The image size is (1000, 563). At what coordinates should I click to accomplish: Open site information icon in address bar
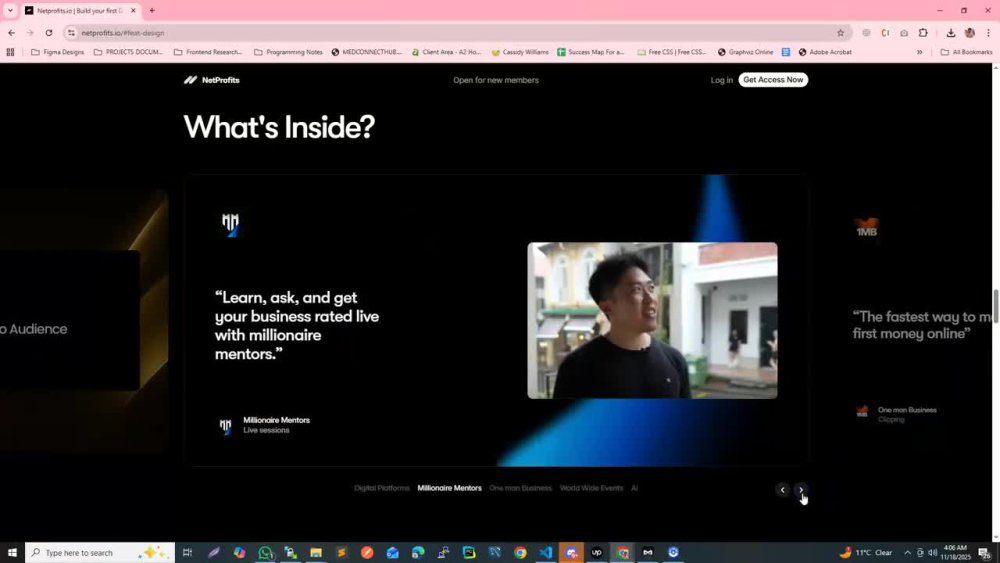[71, 33]
